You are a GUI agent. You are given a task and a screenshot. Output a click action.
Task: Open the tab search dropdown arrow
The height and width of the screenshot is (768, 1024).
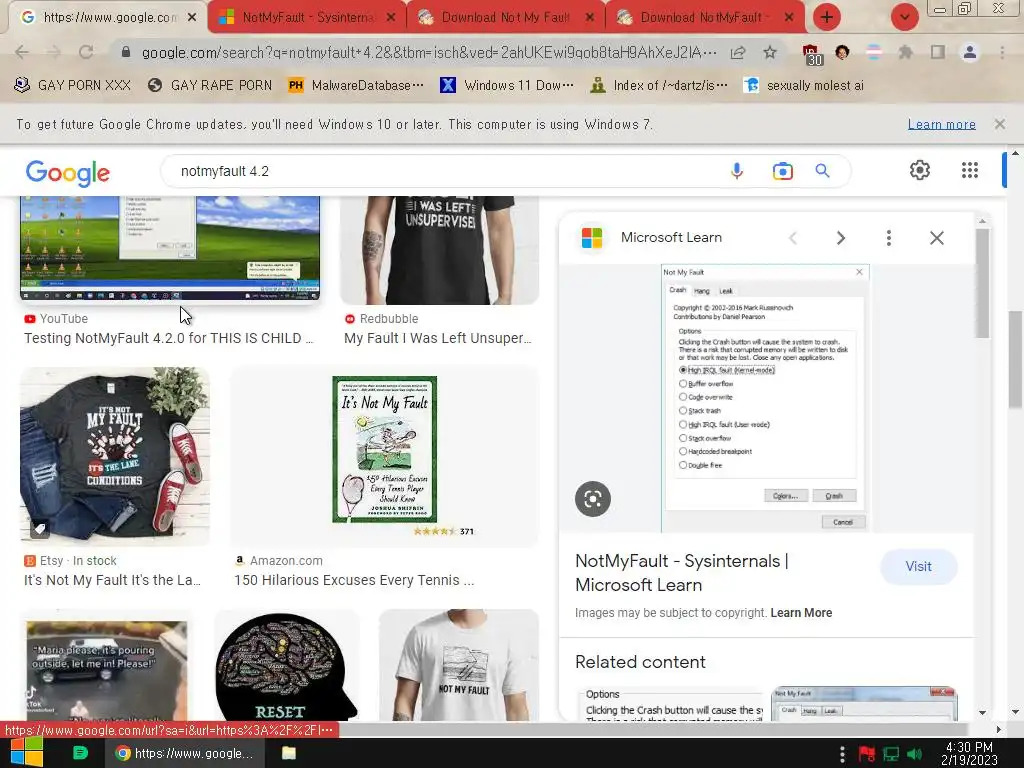click(x=904, y=17)
